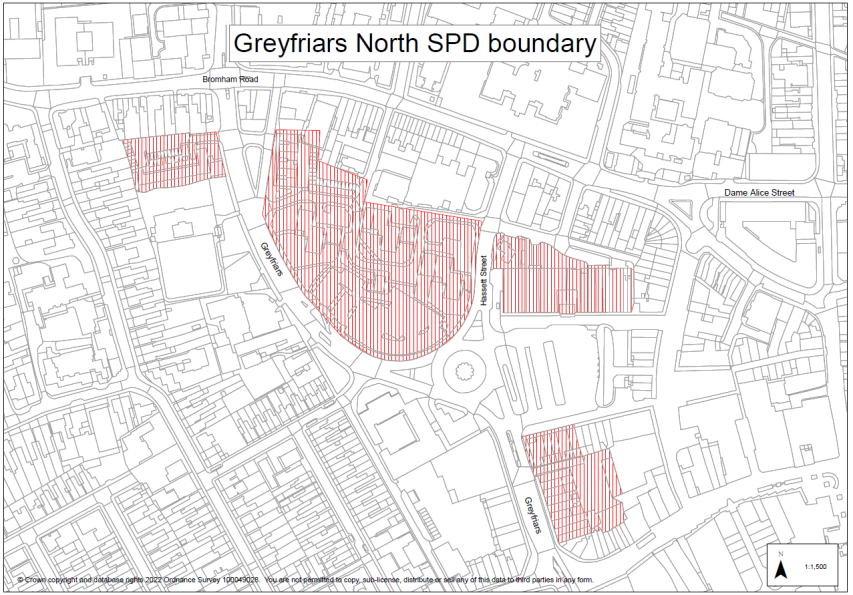Viewport: 853px width, 595px height.
Task: Click the southernmost red hatched area
Action: [x=570, y=480]
